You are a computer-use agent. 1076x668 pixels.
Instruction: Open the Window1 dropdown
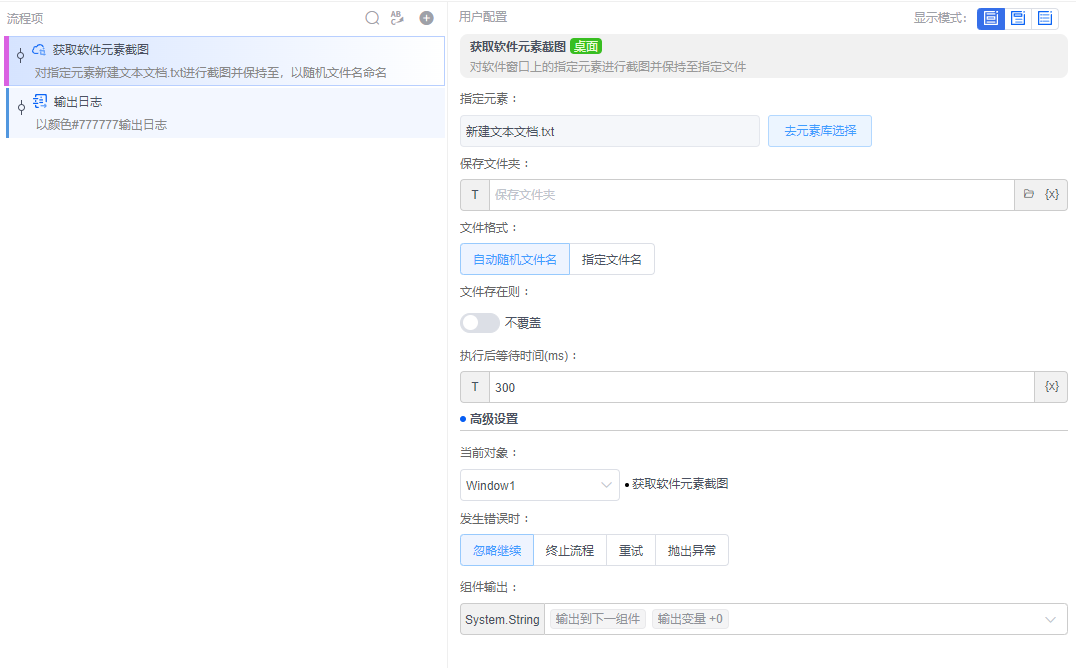tap(539, 484)
